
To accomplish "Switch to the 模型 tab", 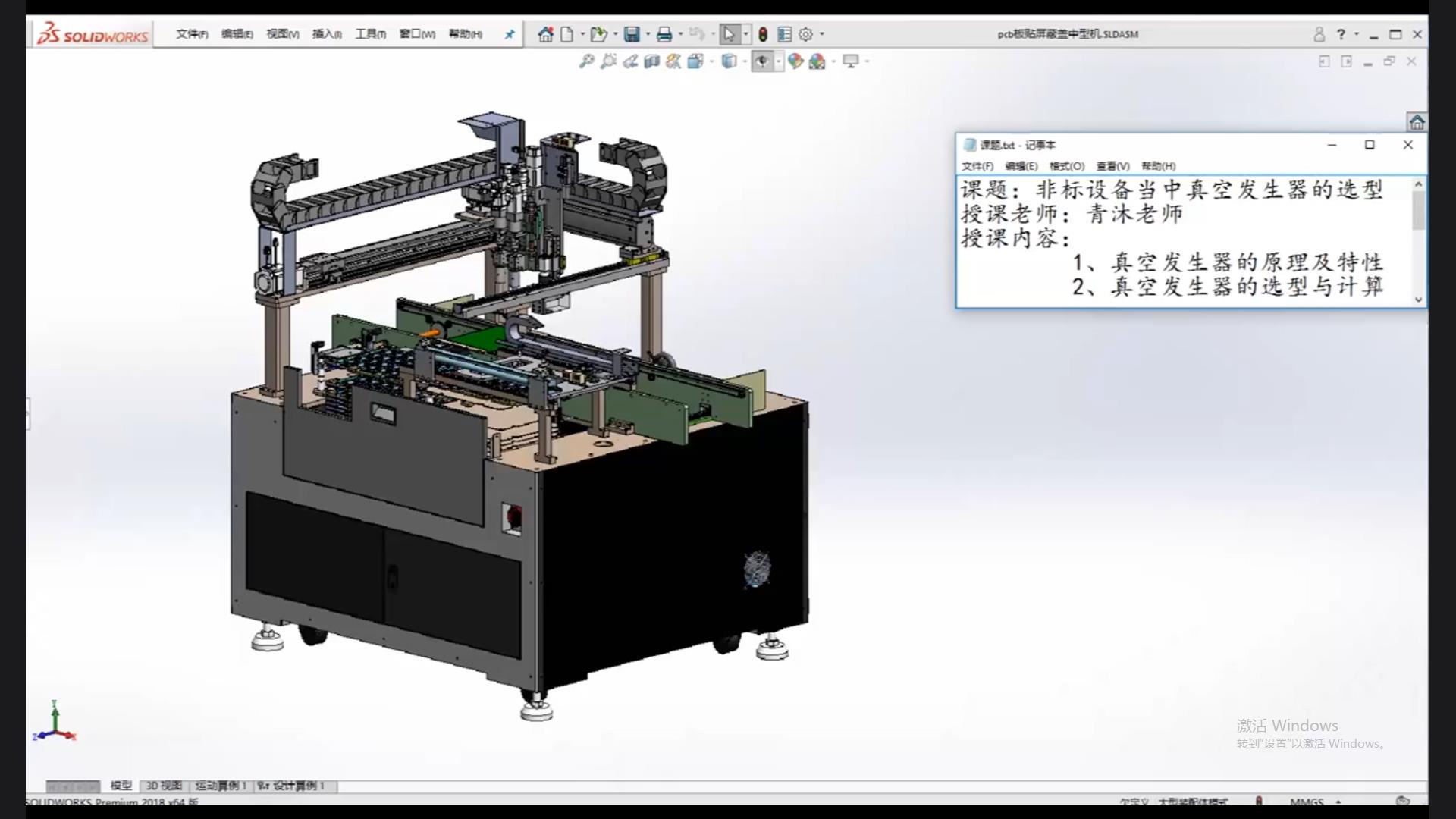I will [121, 786].
